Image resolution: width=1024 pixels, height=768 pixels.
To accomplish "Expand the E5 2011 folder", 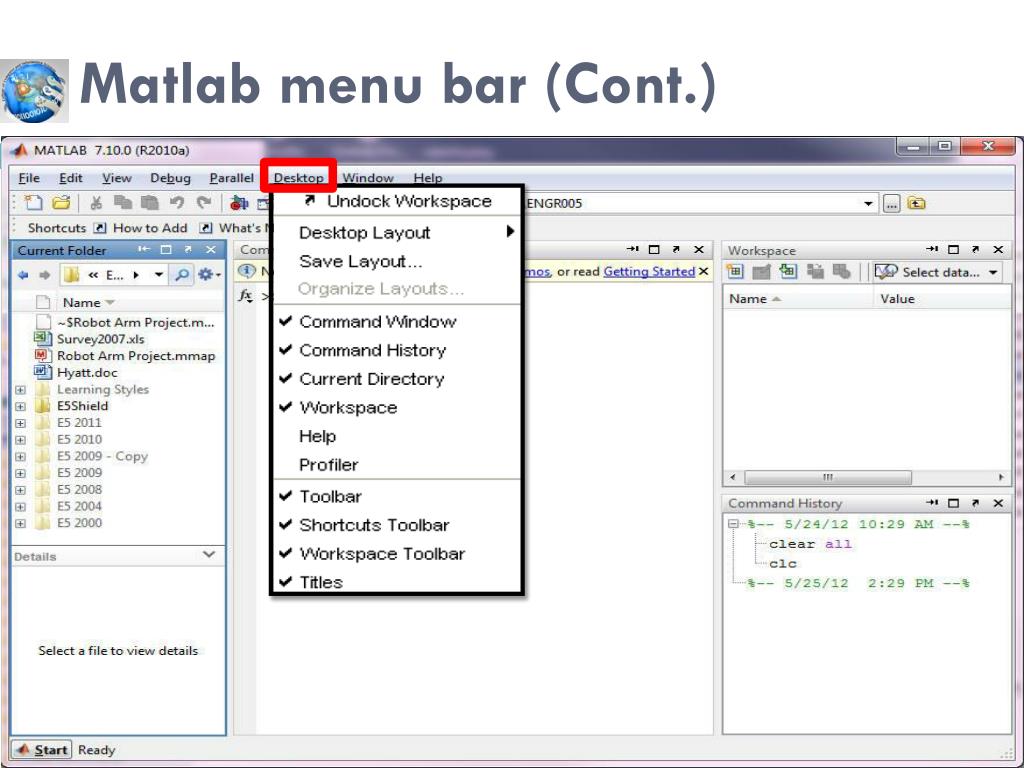I will click(x=20, y=423).
